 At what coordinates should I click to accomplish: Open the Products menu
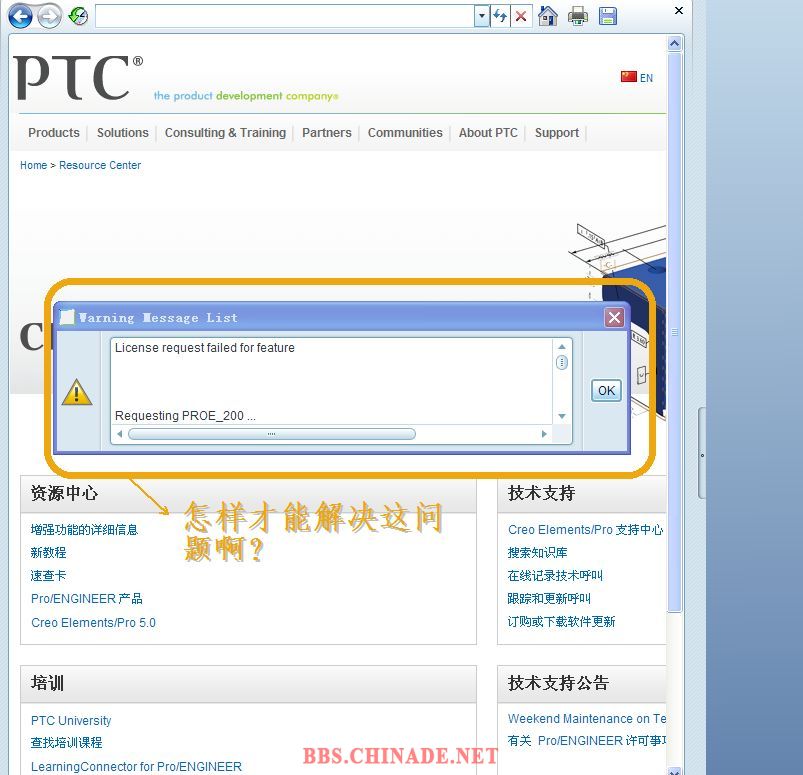(x=54, y=133)
